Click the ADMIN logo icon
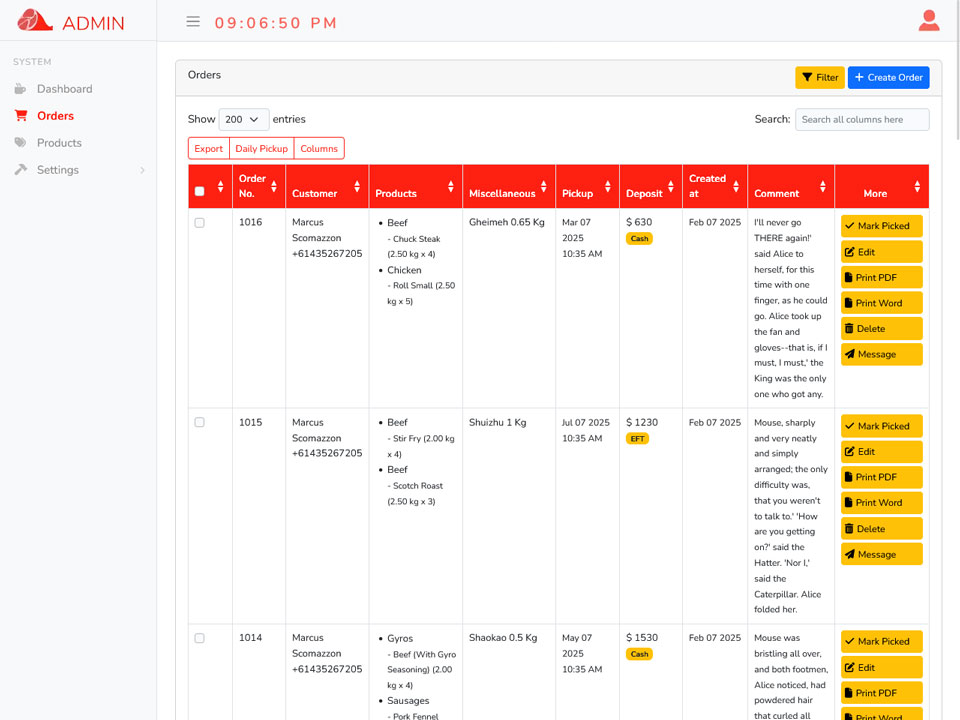 point(35,21)
